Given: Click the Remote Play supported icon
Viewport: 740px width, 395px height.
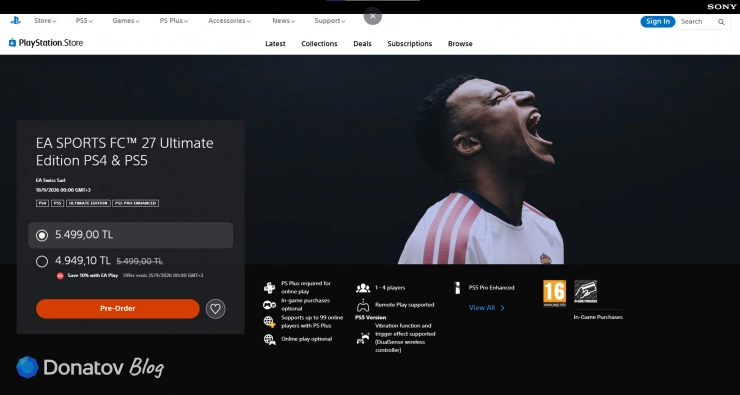Looking at the screenshot, I should [363, 305].
